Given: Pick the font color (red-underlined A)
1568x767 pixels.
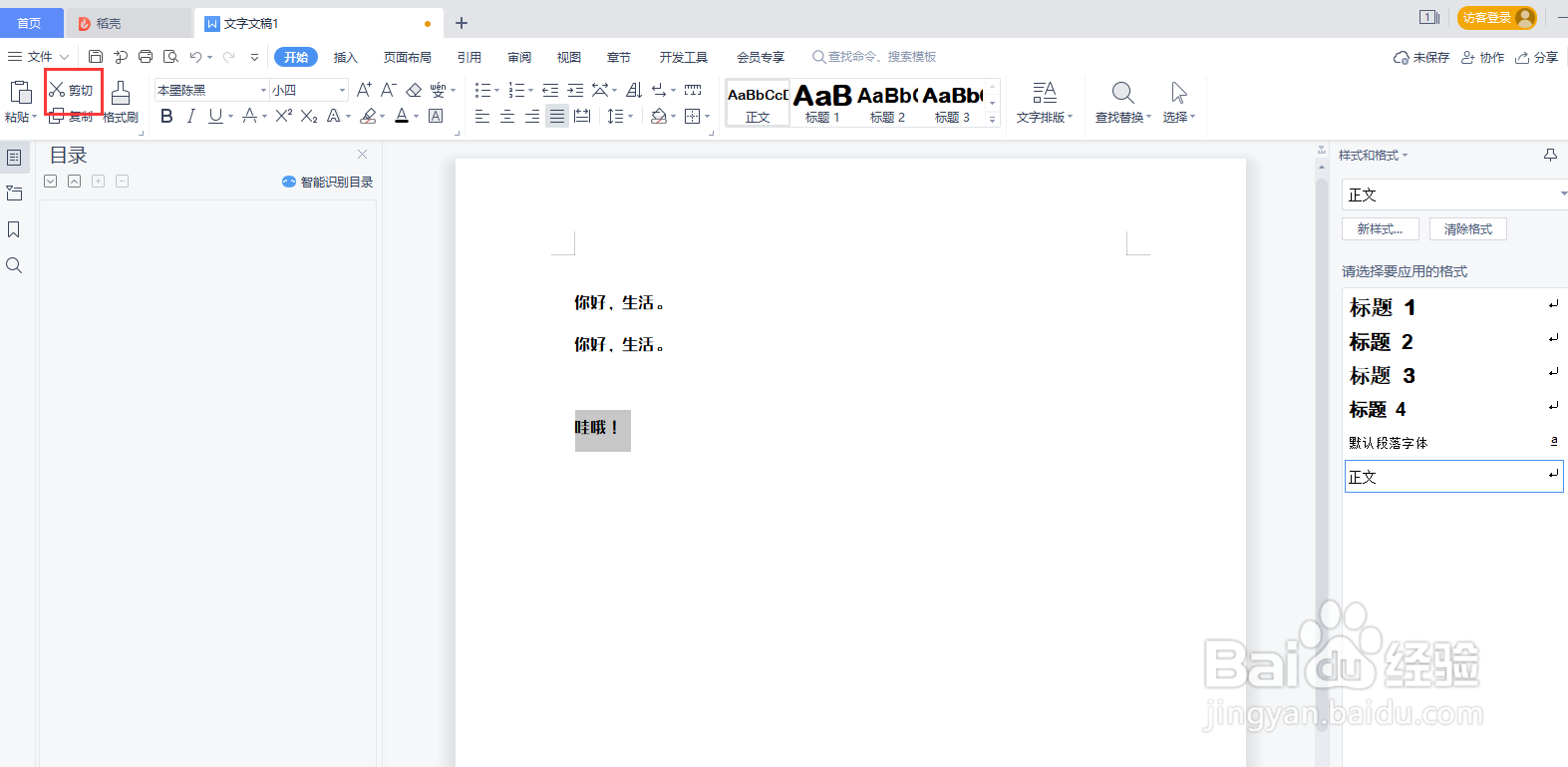Looking at the screenshot, I should 402,116.
